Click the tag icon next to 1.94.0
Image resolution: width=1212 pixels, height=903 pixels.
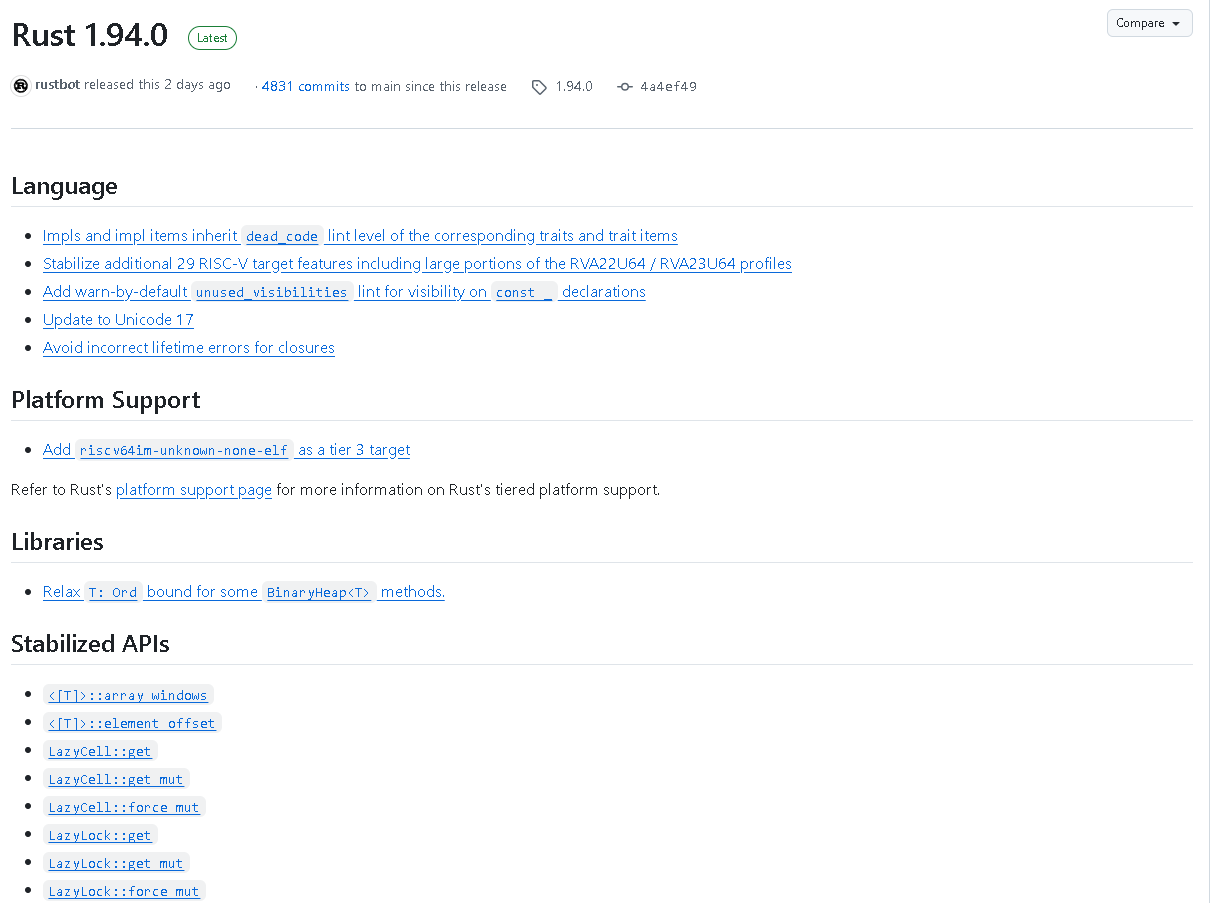click(539, 87)
